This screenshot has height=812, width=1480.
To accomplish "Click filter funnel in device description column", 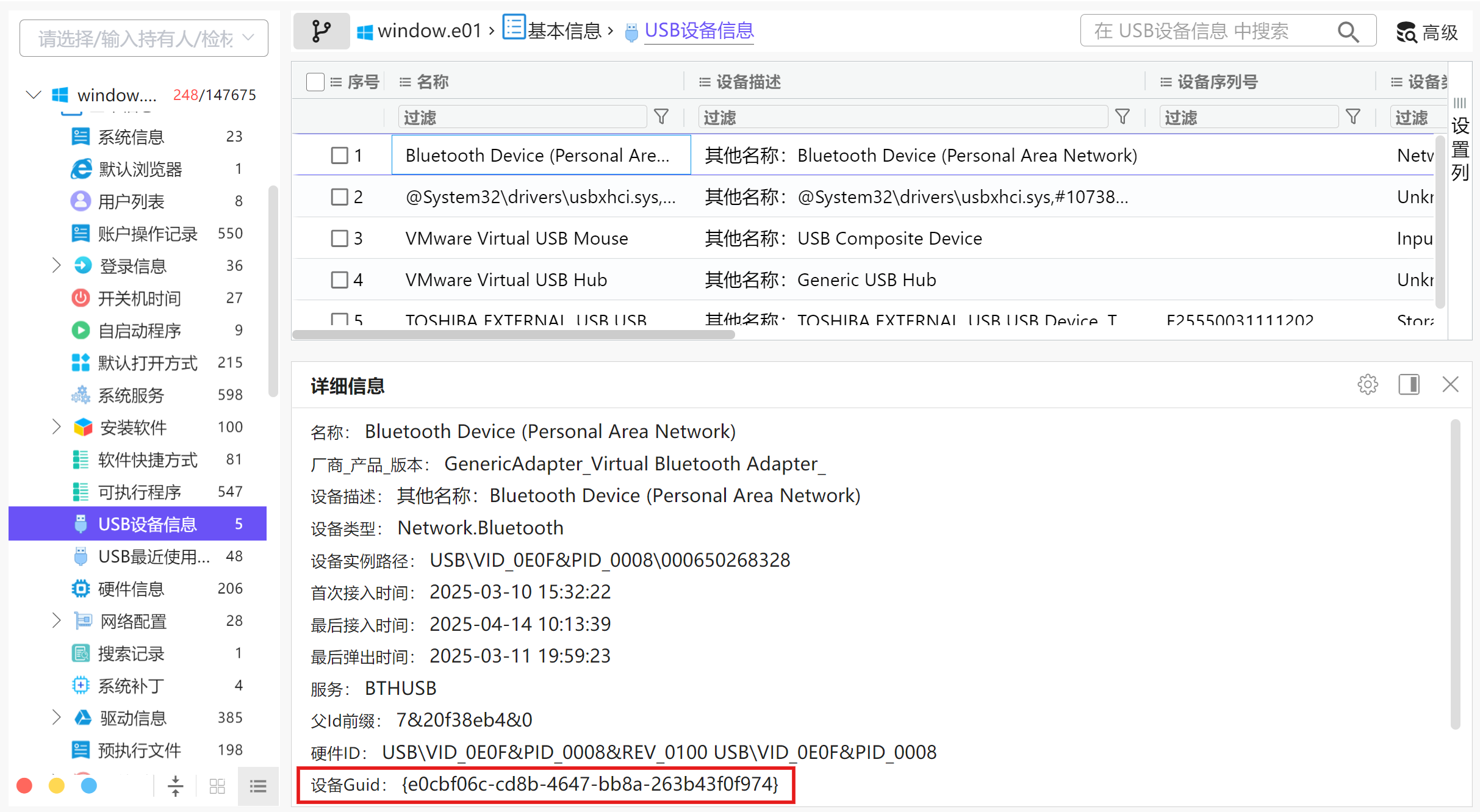I will point(1123,117).
